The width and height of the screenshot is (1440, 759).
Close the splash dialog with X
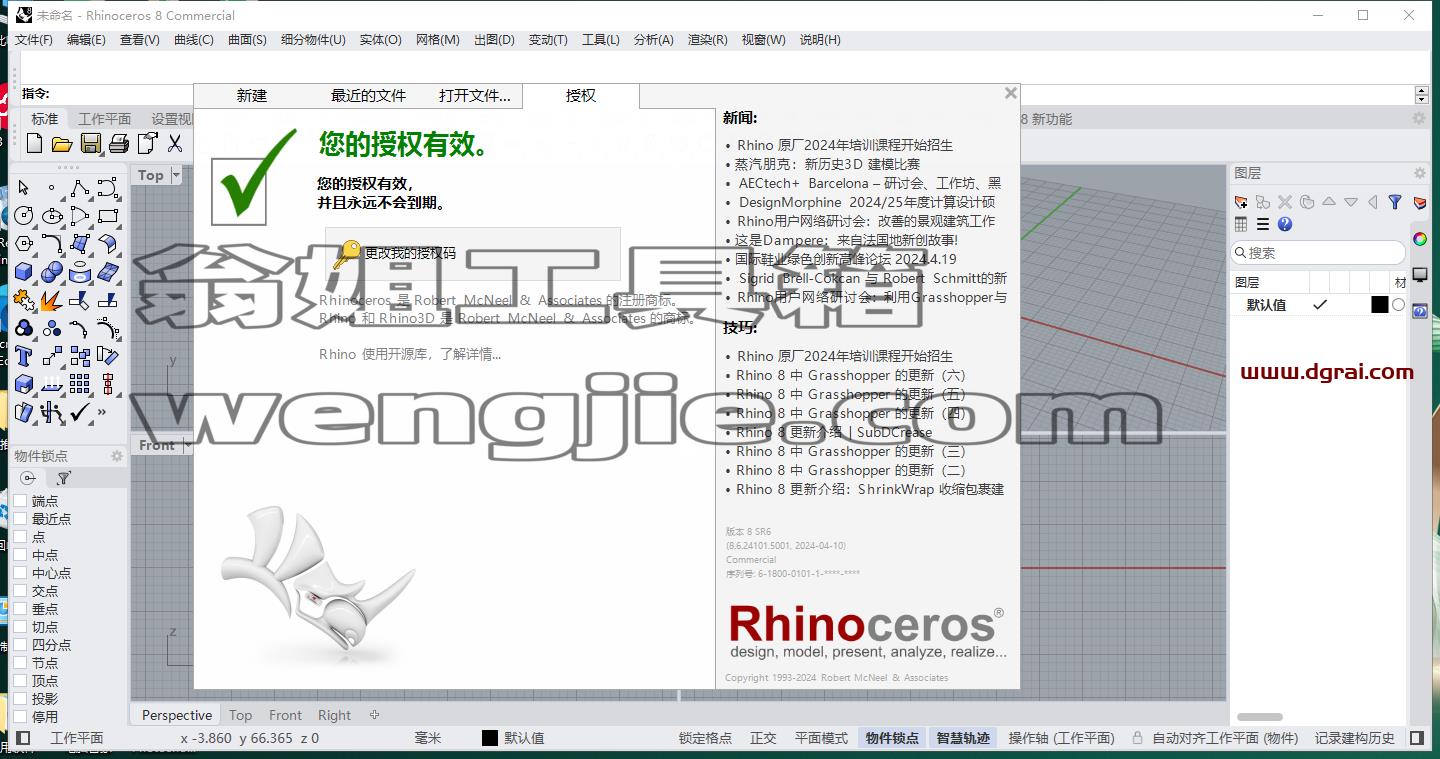coord(1011,93)
